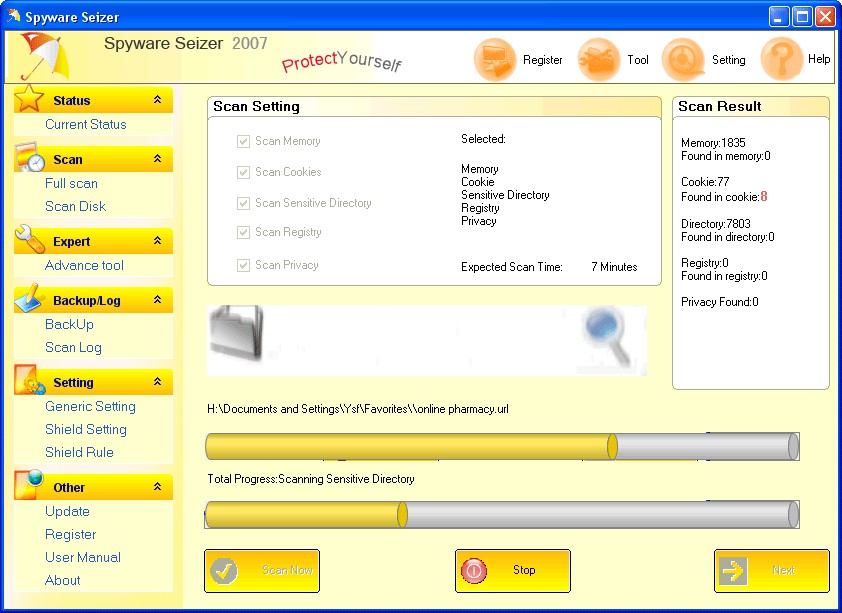
Task: Click the umbrella logo icon
Action: point(40,56)
